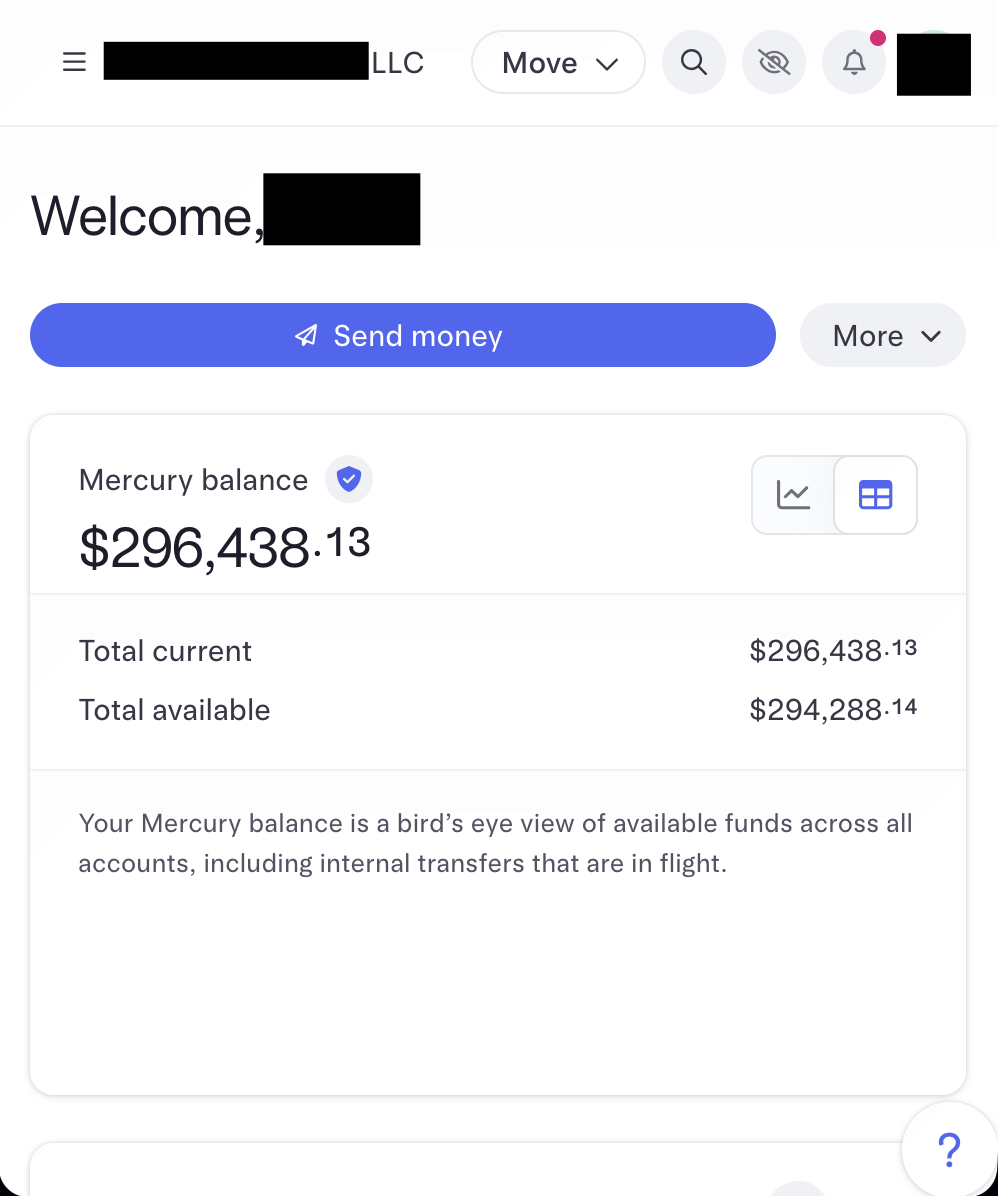Viewport: 998px width, 1196px height.
Task: Click the chevron arrow in Move
Action: (x=607, y=64)
